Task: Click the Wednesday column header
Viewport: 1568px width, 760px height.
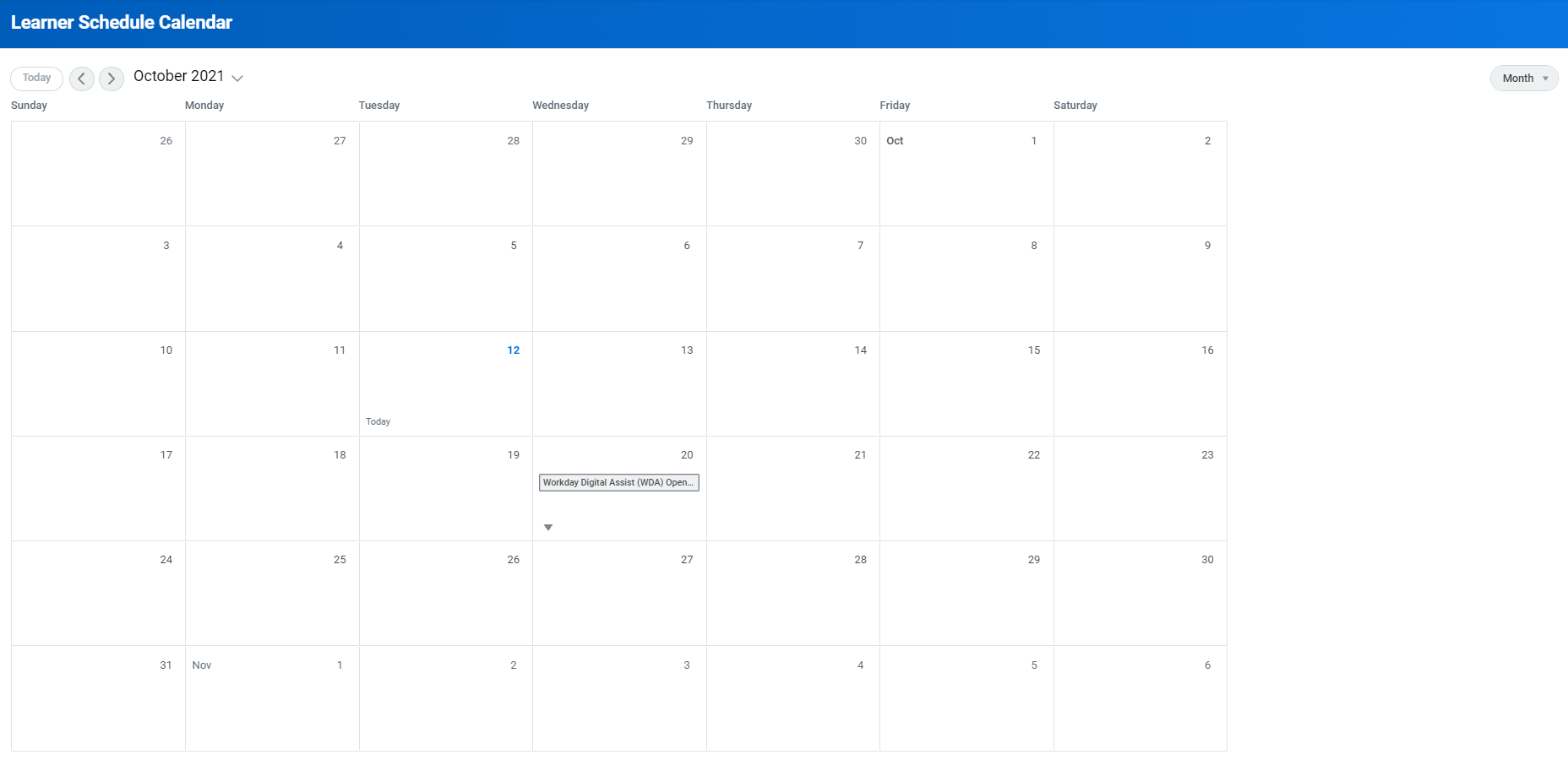Action: pos(561,106)
